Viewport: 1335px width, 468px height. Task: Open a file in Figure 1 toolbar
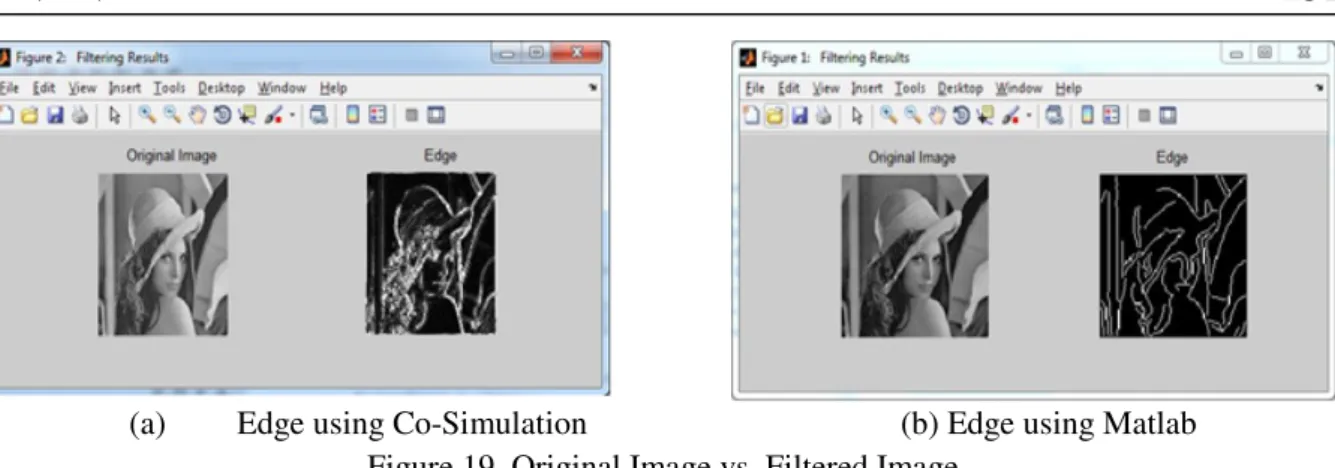click(x=775, y=115)
